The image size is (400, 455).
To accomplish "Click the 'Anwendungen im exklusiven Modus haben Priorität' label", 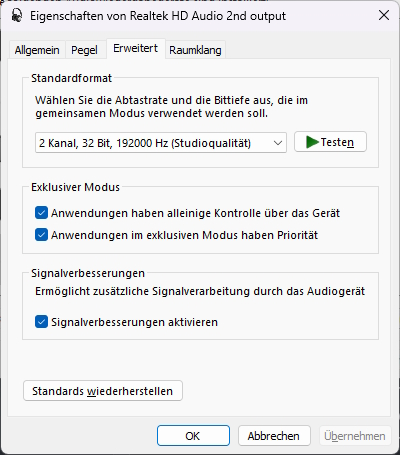I will (184, 235).
